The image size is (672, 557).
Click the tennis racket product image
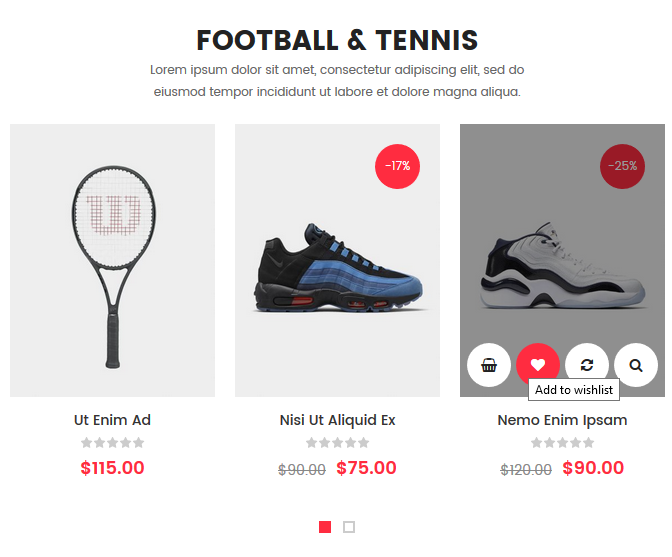(112, 261)
